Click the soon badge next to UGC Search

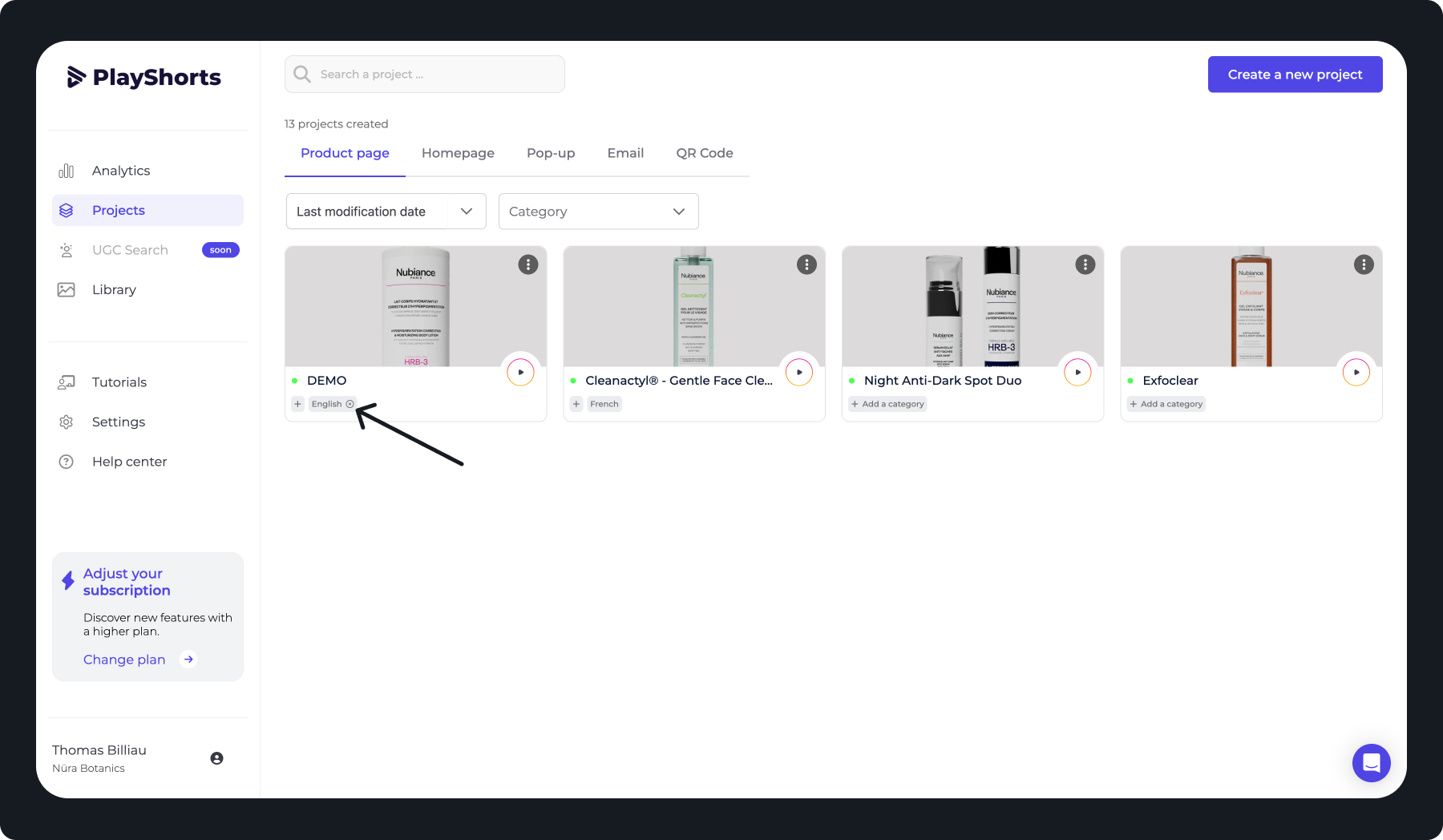click(220, 250)
